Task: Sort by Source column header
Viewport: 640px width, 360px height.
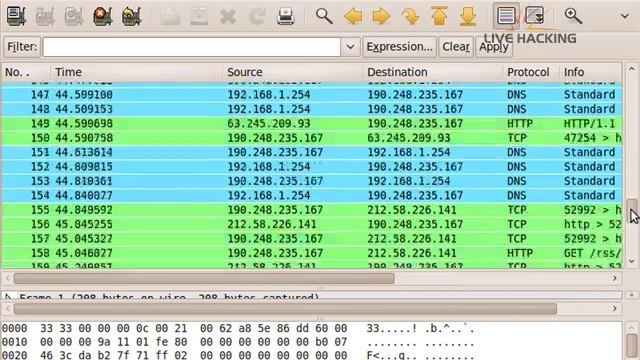Action: click(x=292, y=72)
